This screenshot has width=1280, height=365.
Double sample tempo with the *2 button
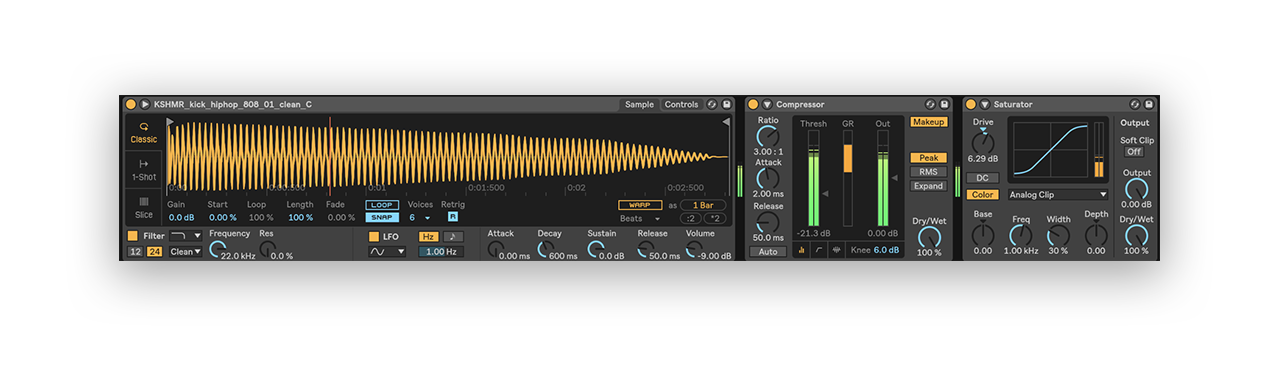click(716, 218)
